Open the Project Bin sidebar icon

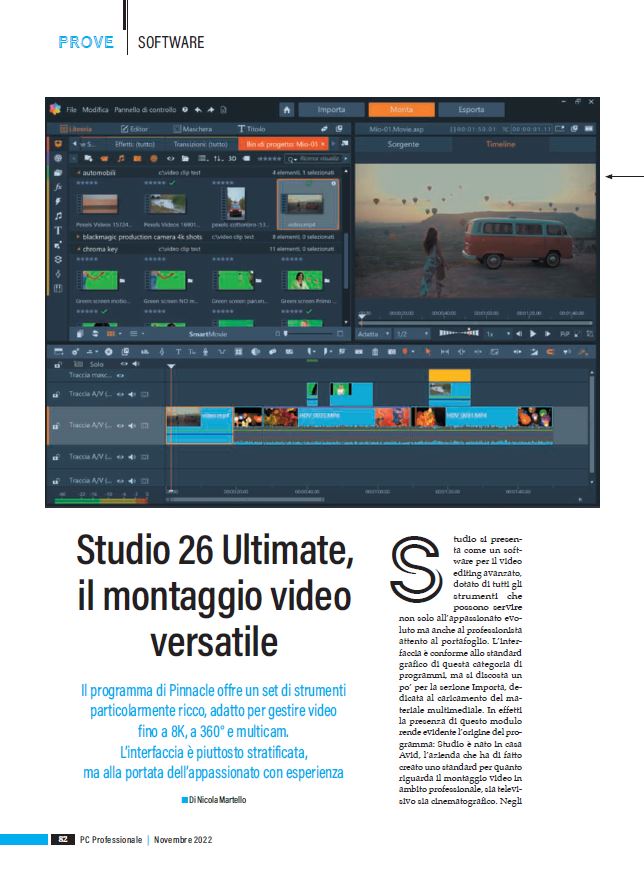[57, 144]
